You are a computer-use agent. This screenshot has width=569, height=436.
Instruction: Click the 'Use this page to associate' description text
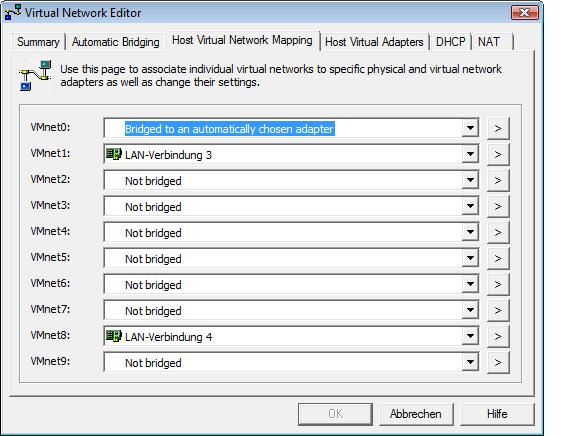click(x=281, y=76)
